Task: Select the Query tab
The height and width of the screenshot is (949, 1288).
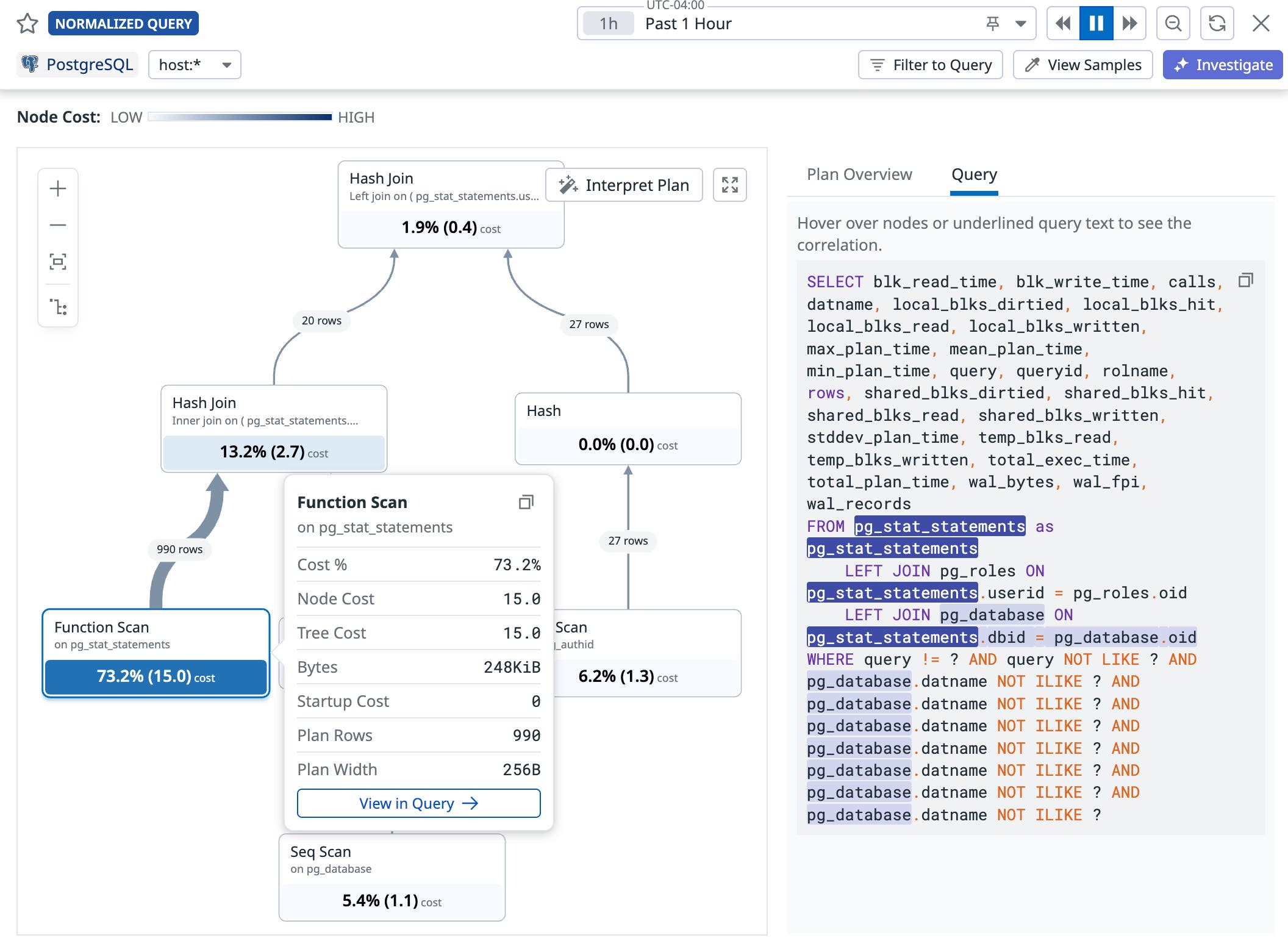Action: point(974,174)
